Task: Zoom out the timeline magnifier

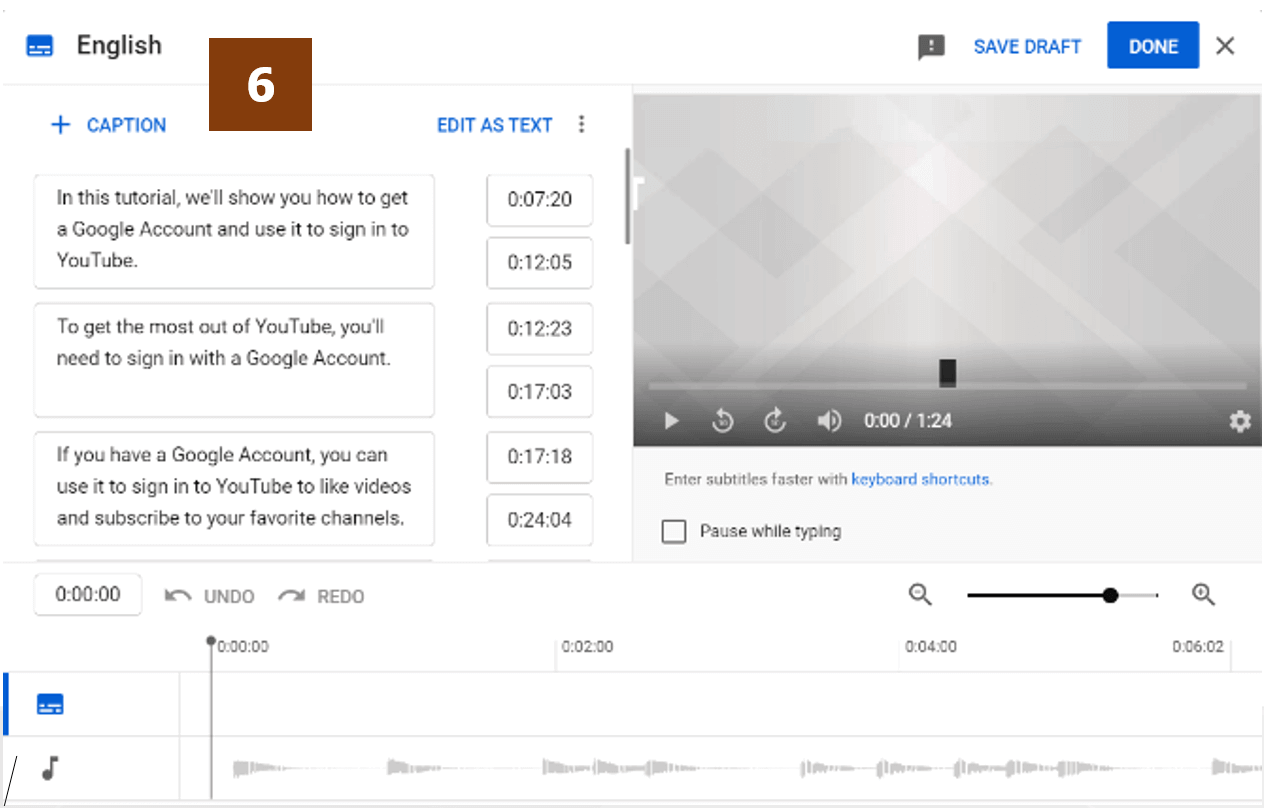Action: point(920,595)
